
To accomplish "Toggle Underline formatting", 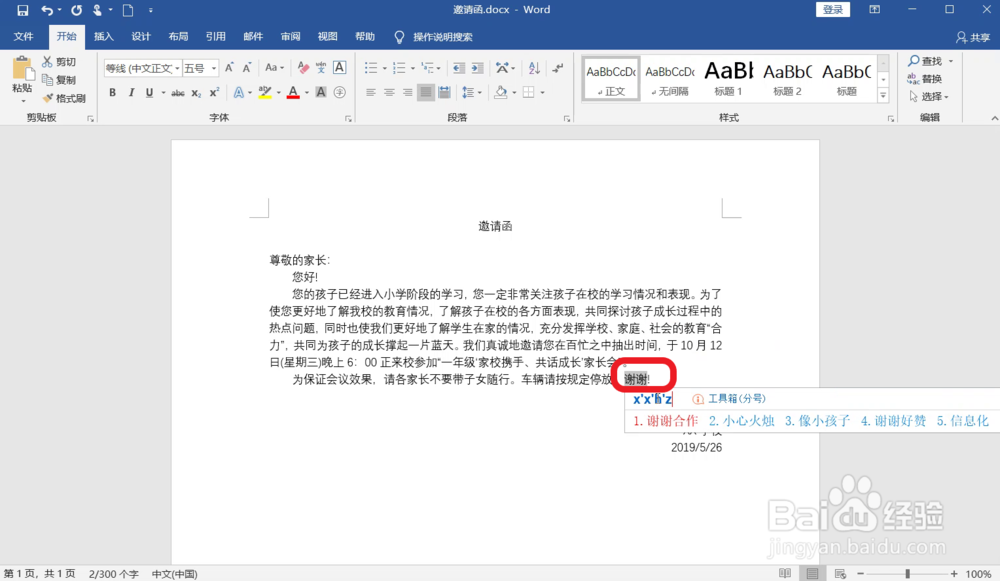I will pyautogui.click(x=149, y=92).
